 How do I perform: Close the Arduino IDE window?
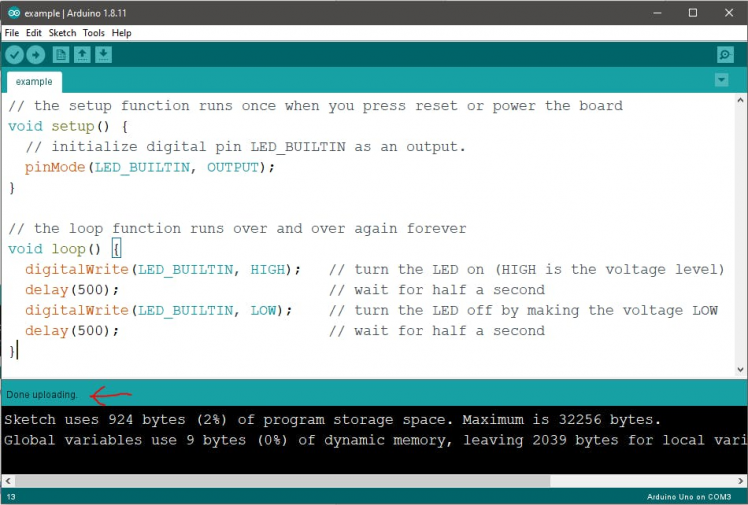(x=728, y=13)
